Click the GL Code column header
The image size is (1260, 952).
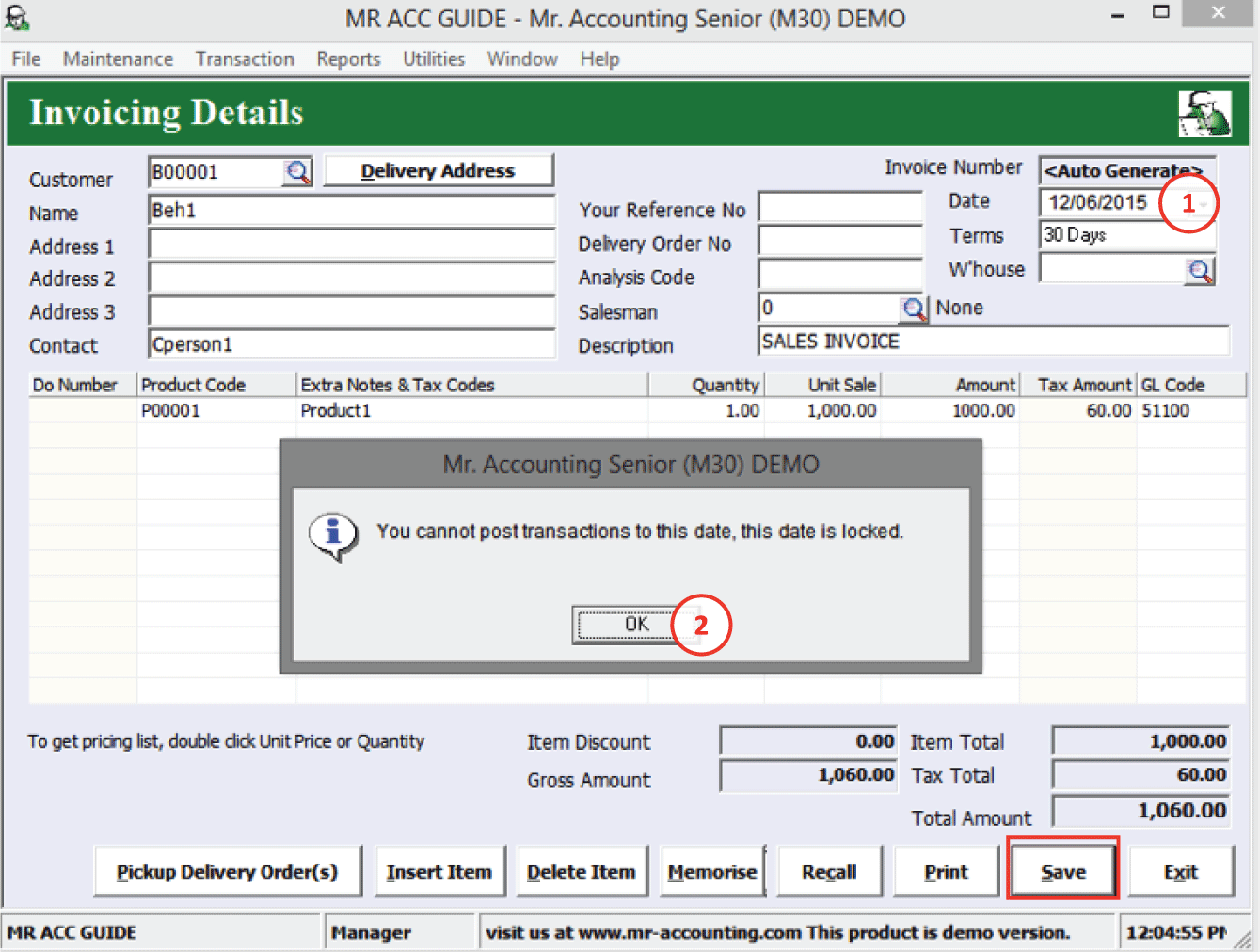point(1191,385)
